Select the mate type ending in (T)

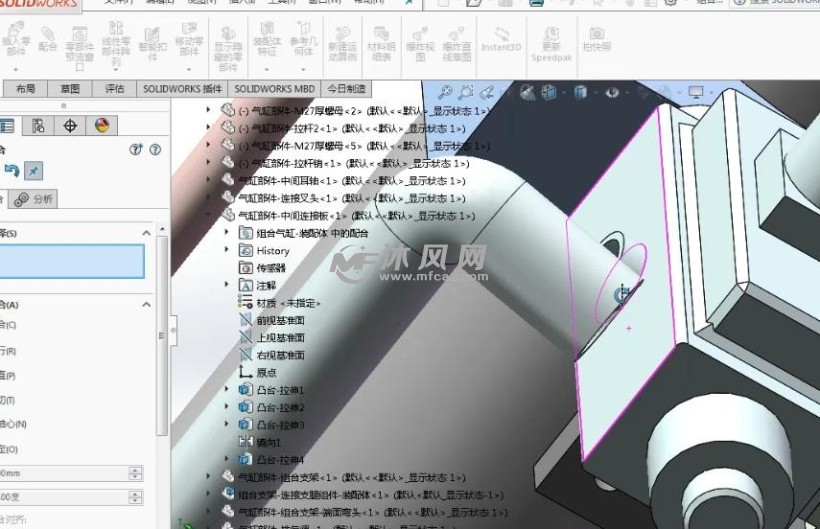[7, 400]
